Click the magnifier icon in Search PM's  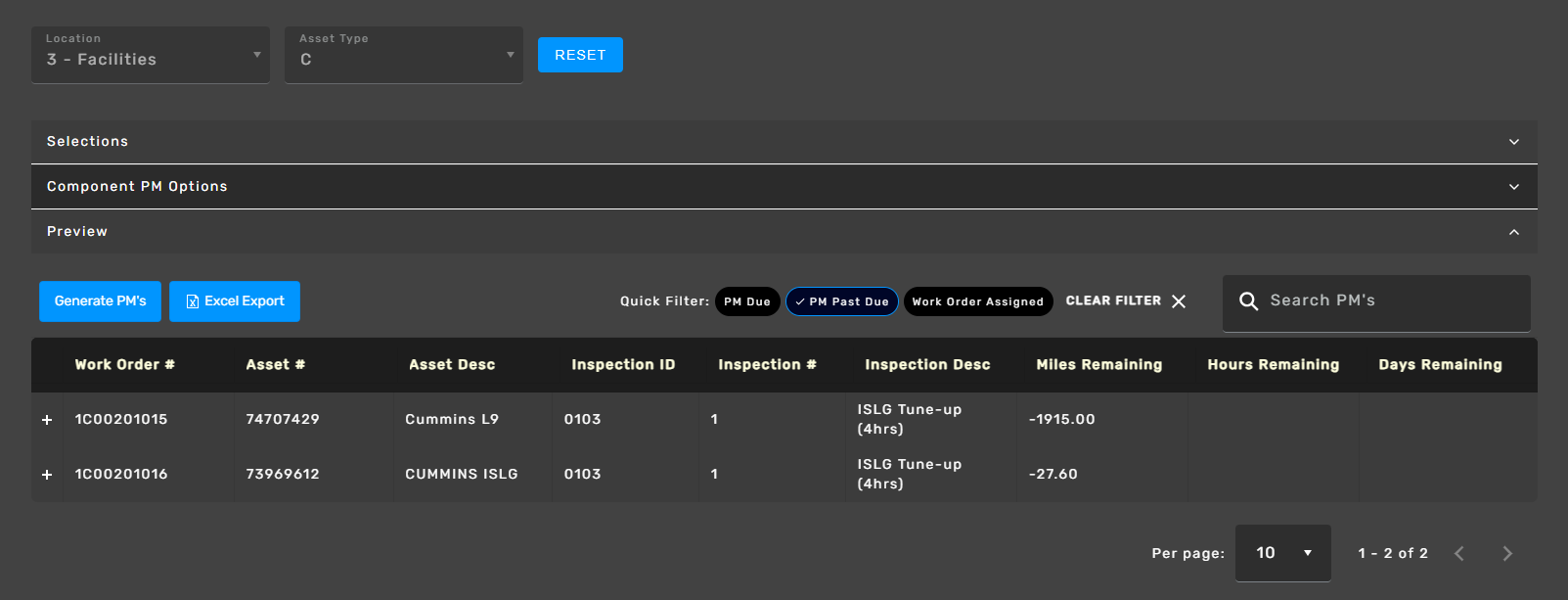[x=1248, y=301]
